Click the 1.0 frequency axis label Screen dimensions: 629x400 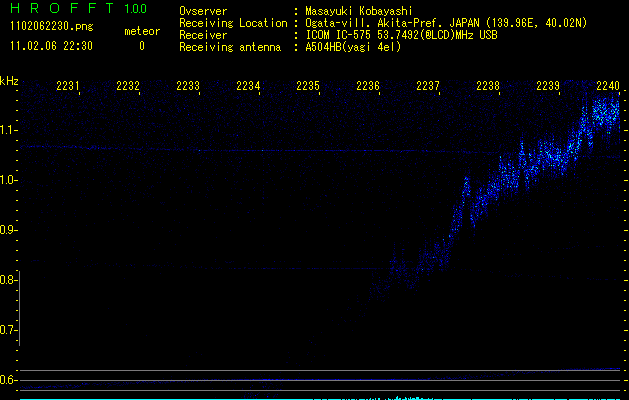[x=8, y=180]
